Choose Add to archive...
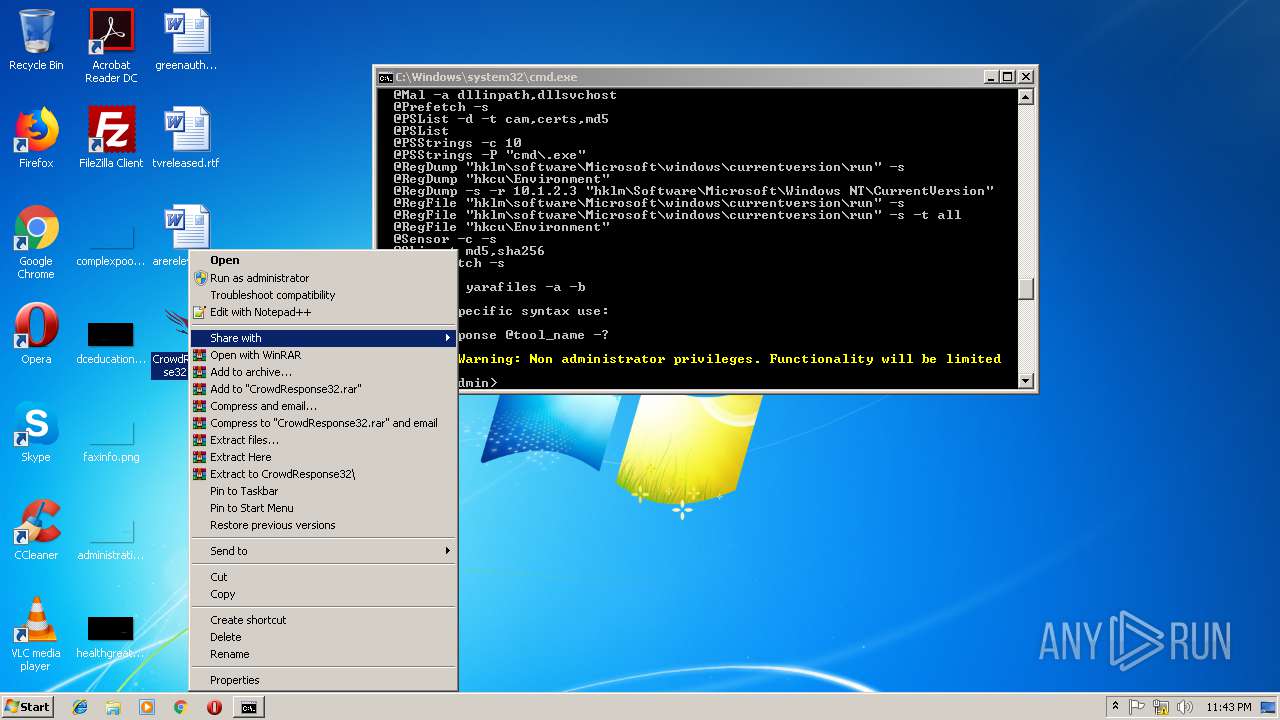Image resolution: width=1280 pixels, height=720 pixels. coord(324,372)
